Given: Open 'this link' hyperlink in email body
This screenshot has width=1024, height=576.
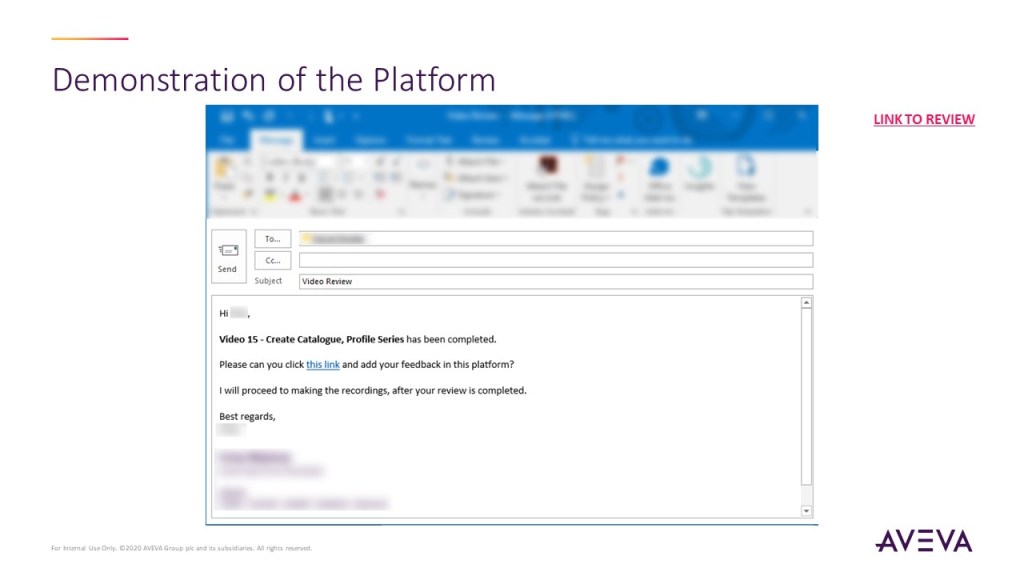Looking at the screenshot, I should click(323, 365).
